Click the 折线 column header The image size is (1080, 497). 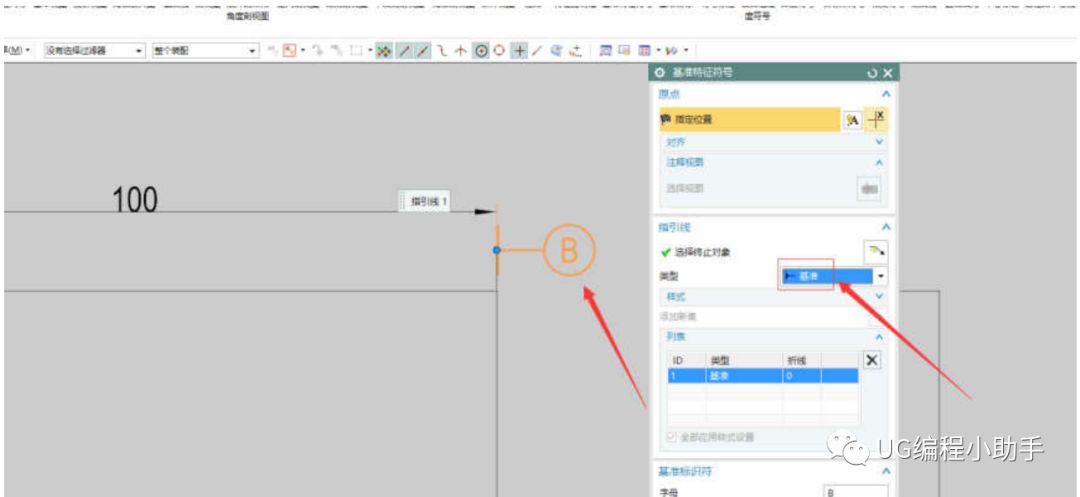pyautogui.click(x=802, y=361)
